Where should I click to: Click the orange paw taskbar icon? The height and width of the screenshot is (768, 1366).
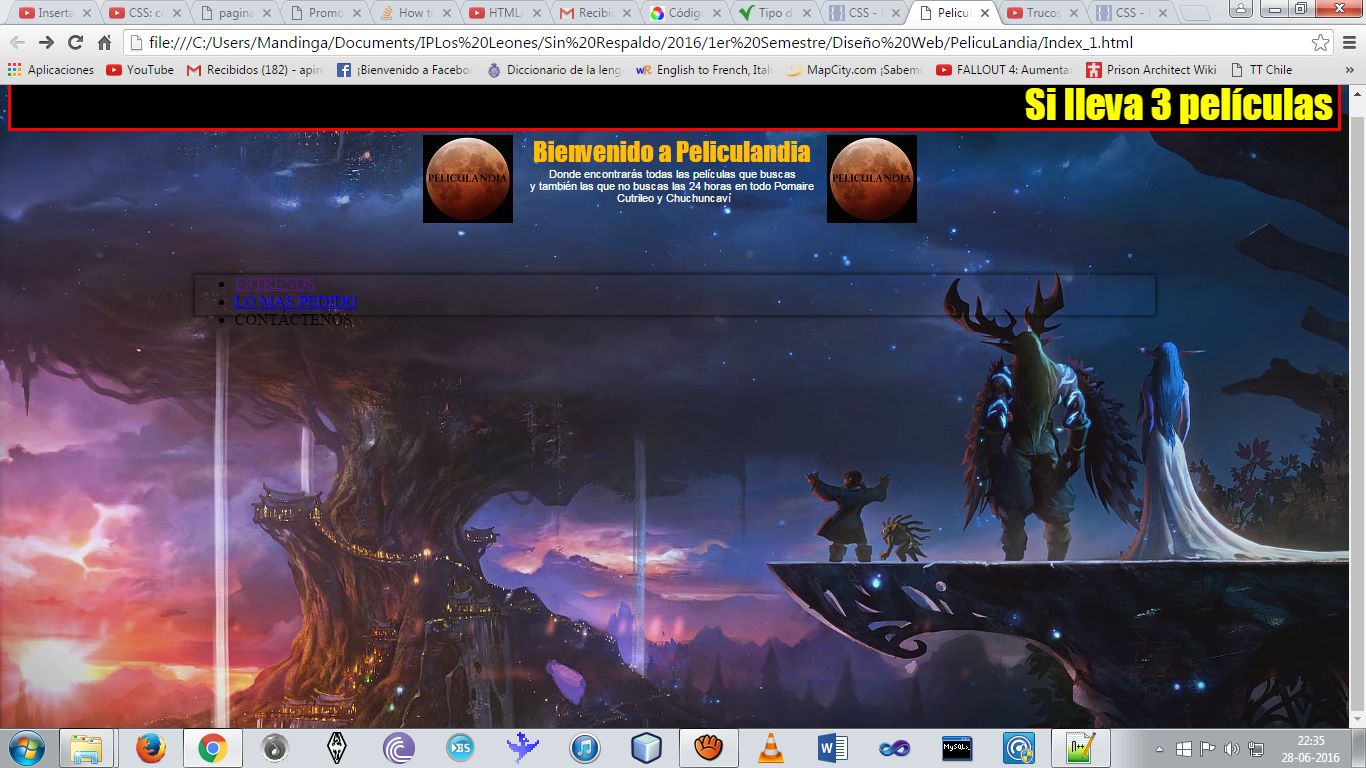pyautogui.click(x=709, y=748)
